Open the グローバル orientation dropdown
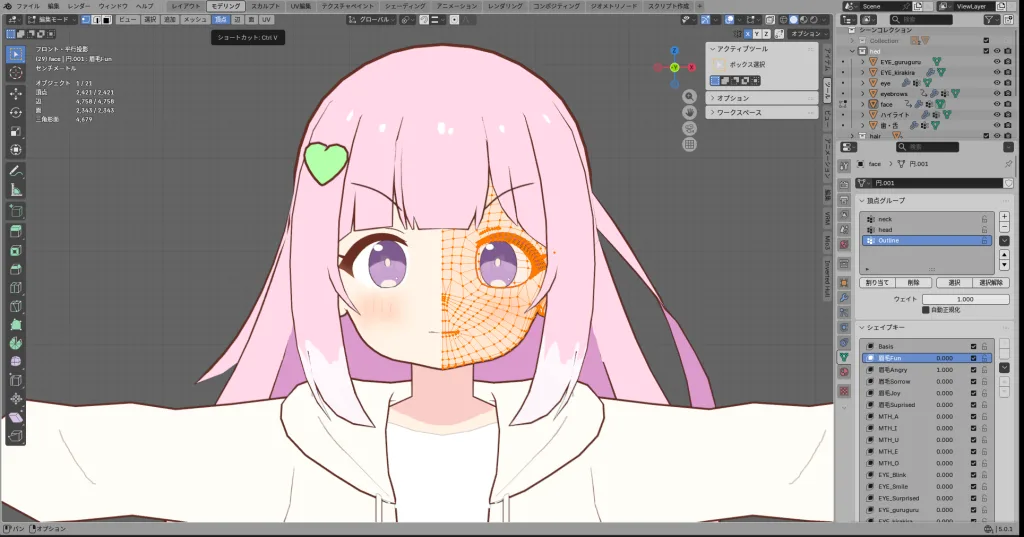1024x537 pixels. 371,20
